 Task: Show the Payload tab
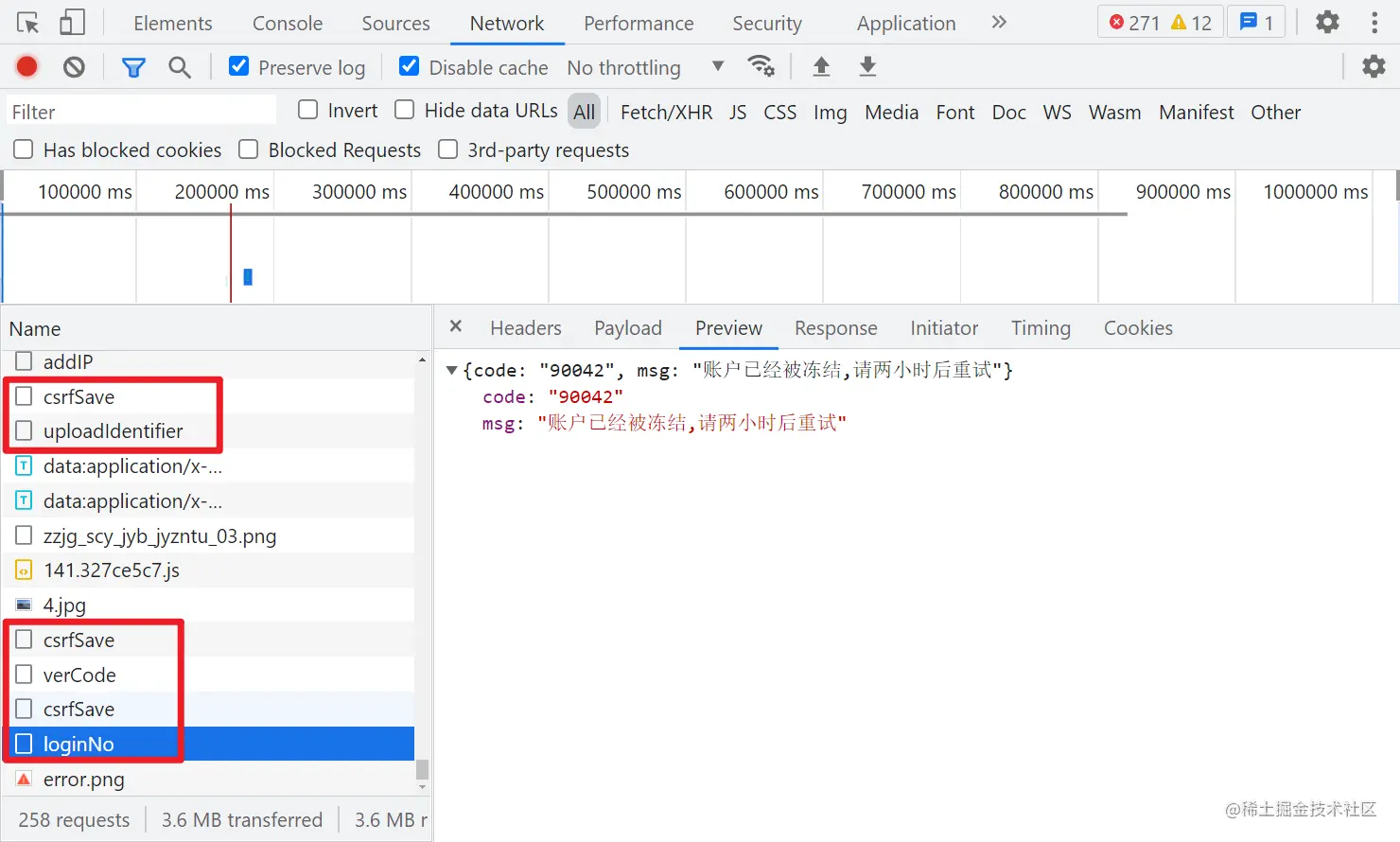coord(628,328)
